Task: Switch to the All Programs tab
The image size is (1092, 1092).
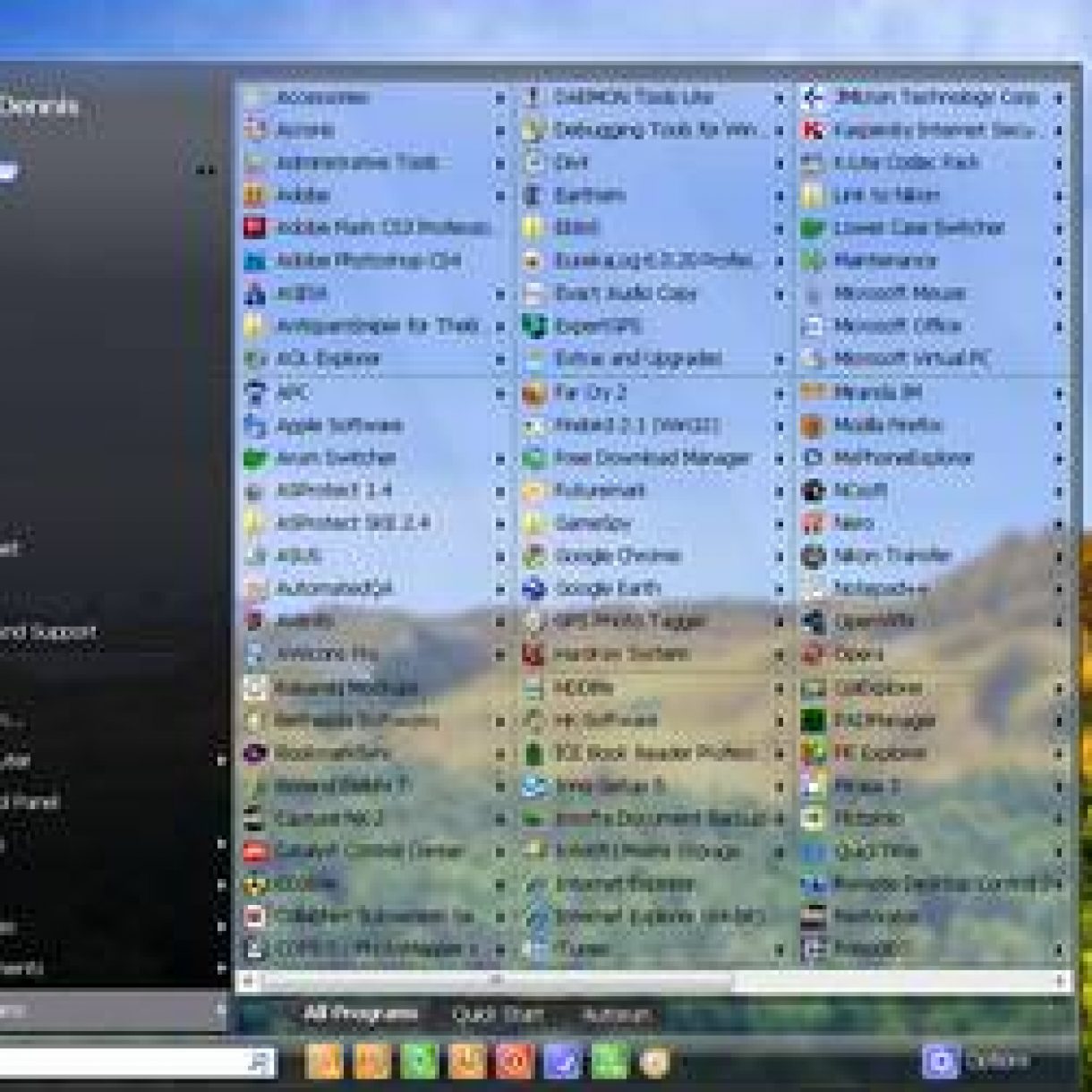Action: 360,1014
